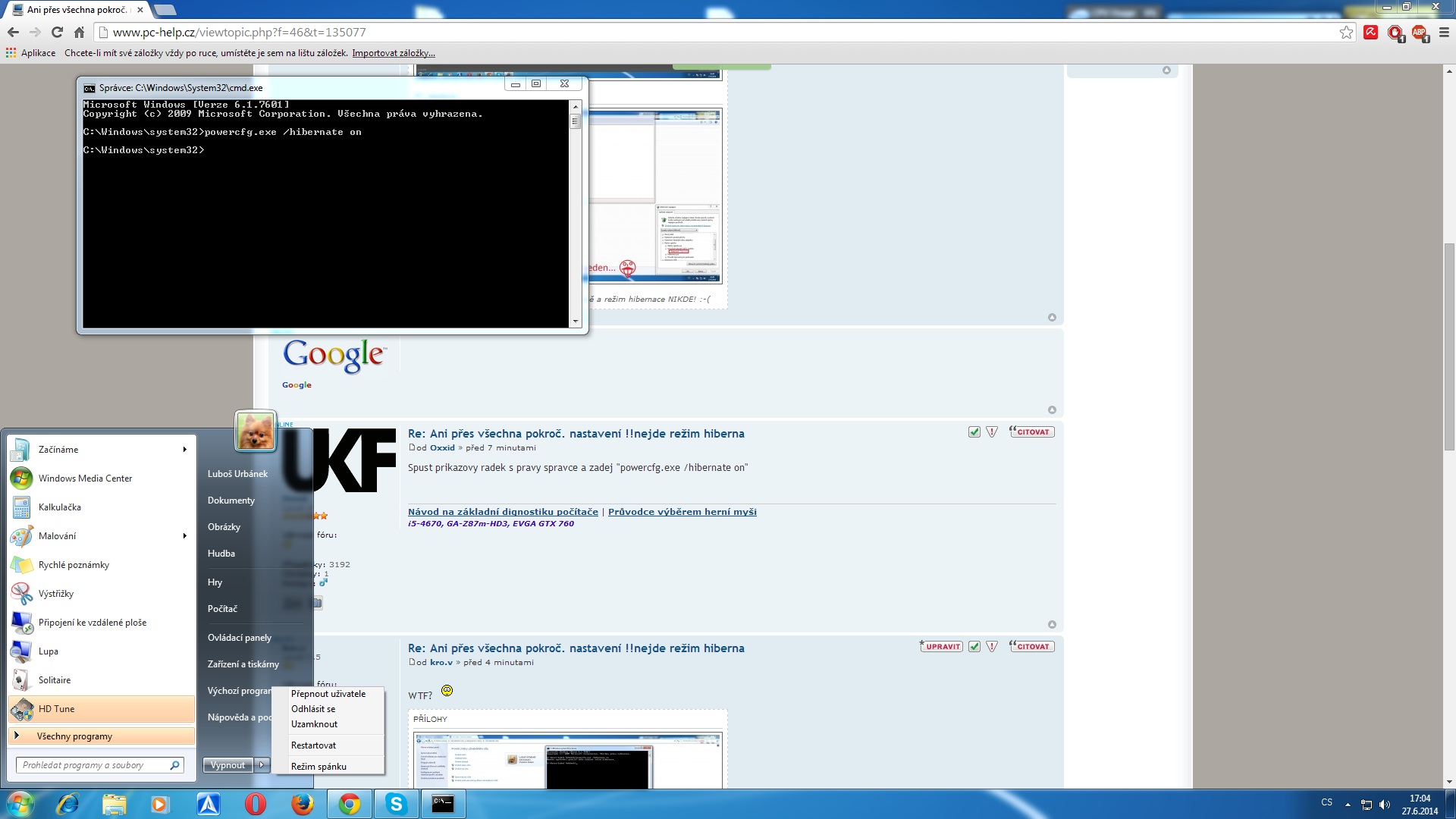This screenshot has height=819, width=1456.
Task: Open Chrome's hamburger menu icon
Action: (1444, 32)
